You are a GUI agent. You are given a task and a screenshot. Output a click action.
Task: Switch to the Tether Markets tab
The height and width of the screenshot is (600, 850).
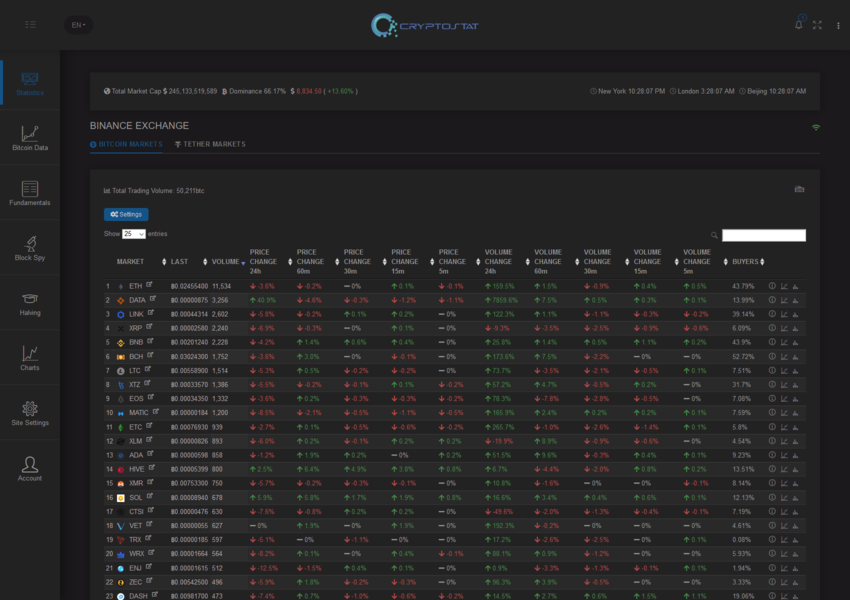pyautogui.click(x=210, y=144)
